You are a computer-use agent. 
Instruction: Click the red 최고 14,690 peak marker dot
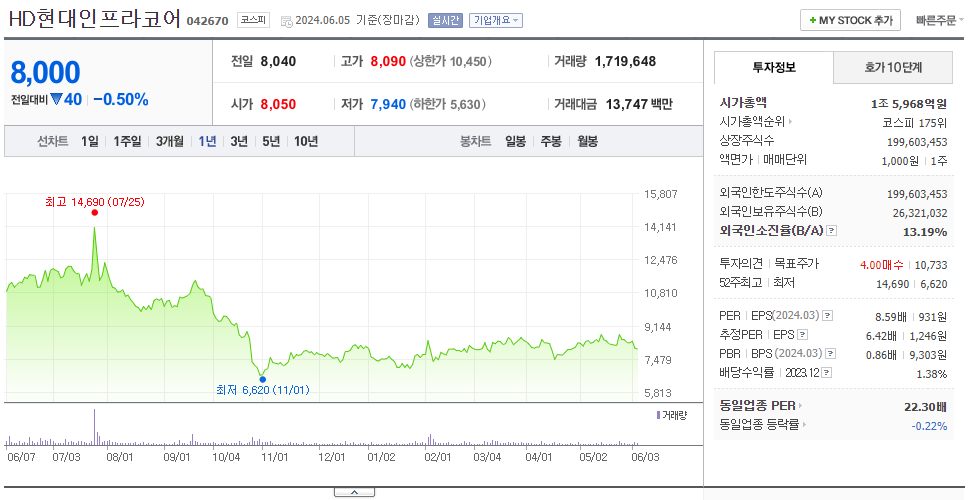[x=94, y=212]
